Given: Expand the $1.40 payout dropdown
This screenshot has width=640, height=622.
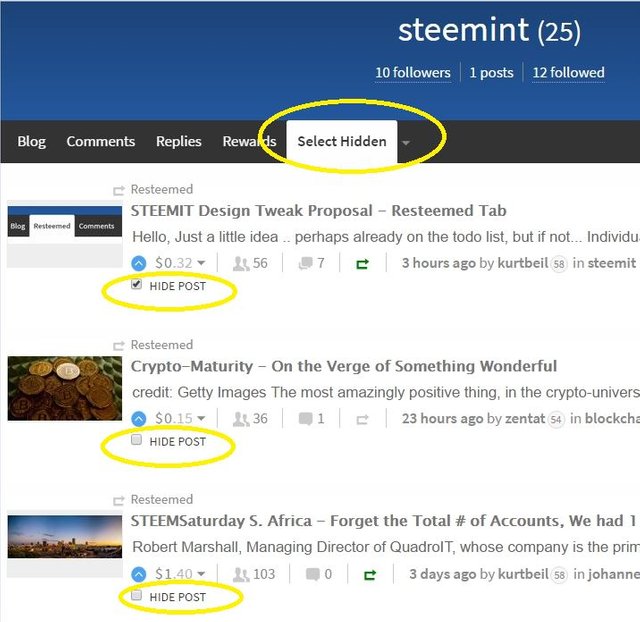Looking at the screenshot, I should pyautogui.click(x=201, y=575).
